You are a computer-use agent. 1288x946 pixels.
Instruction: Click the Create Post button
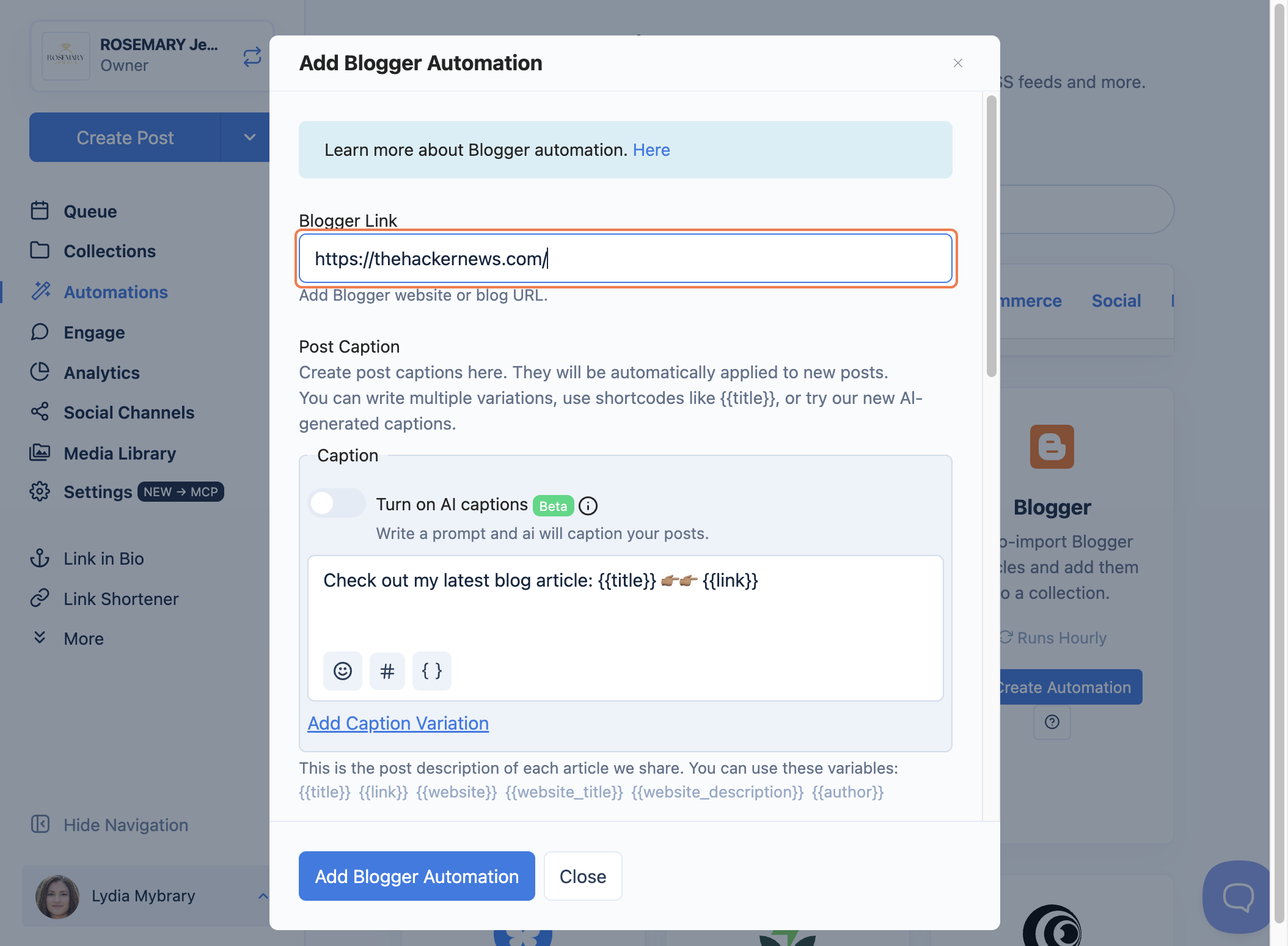[x=125, y=137]
